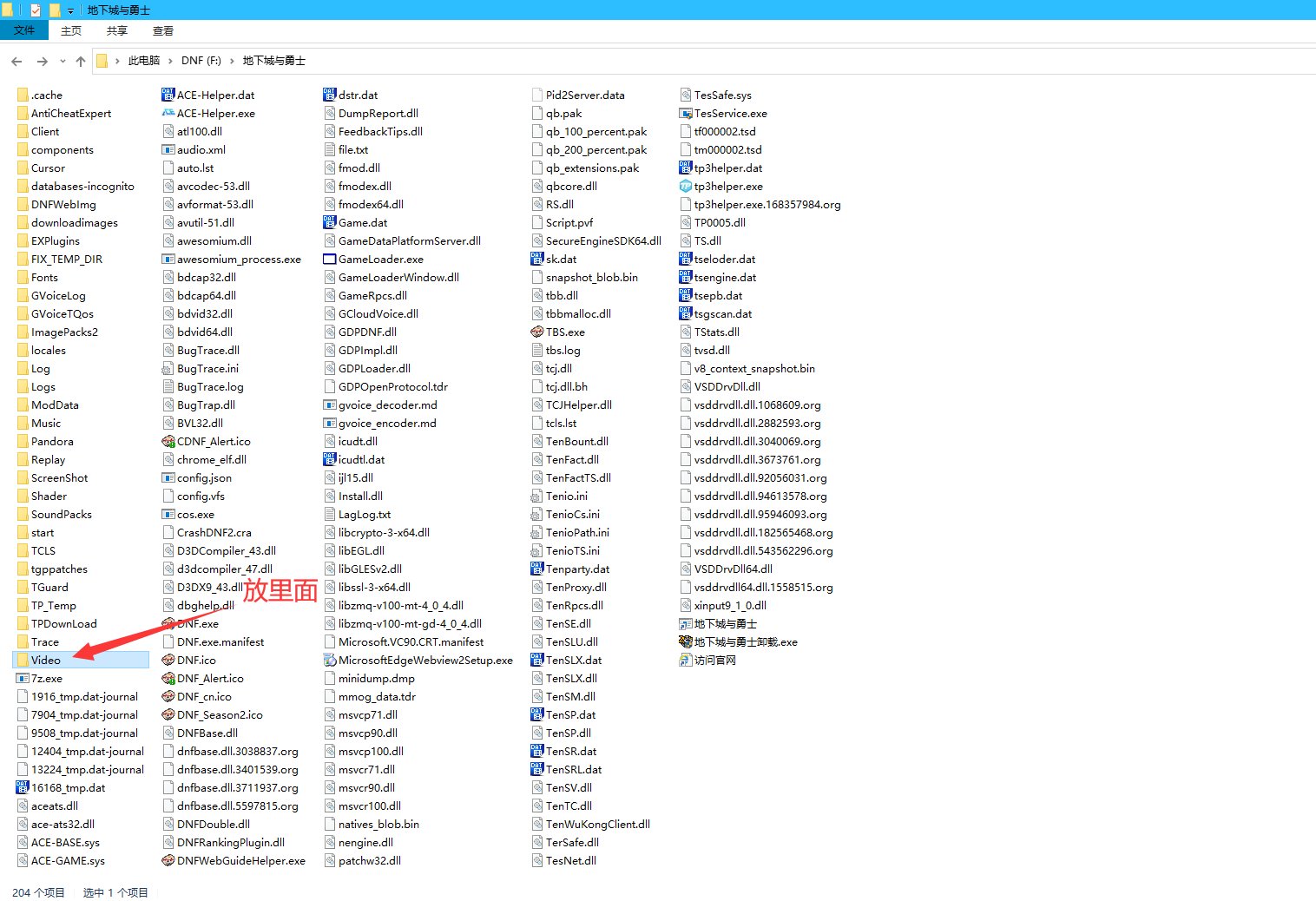Select the xinput9_1_0.dll file
1316x901 pixels.
[723, 605]
